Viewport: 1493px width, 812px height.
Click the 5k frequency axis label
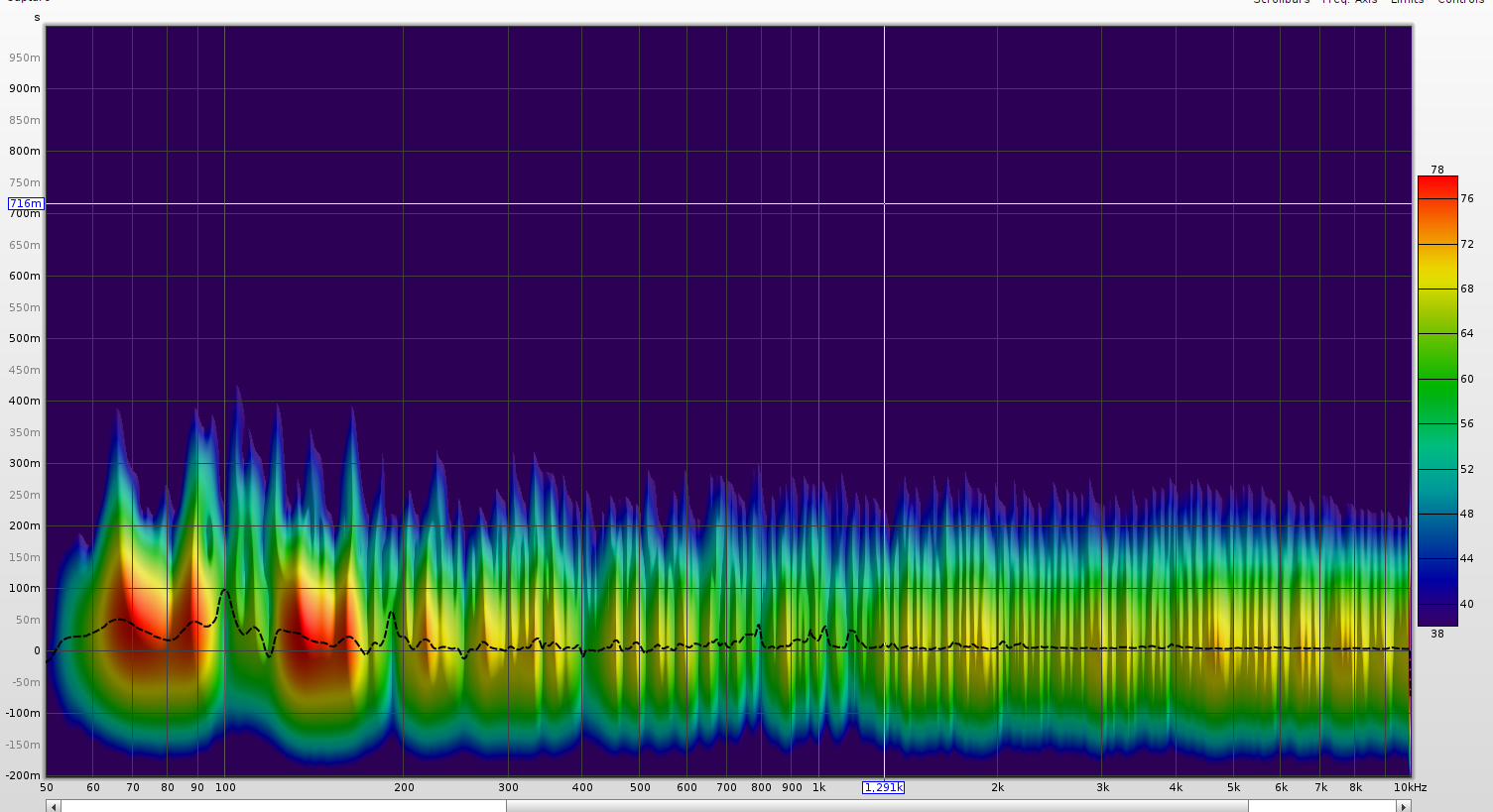[1233, 787]
